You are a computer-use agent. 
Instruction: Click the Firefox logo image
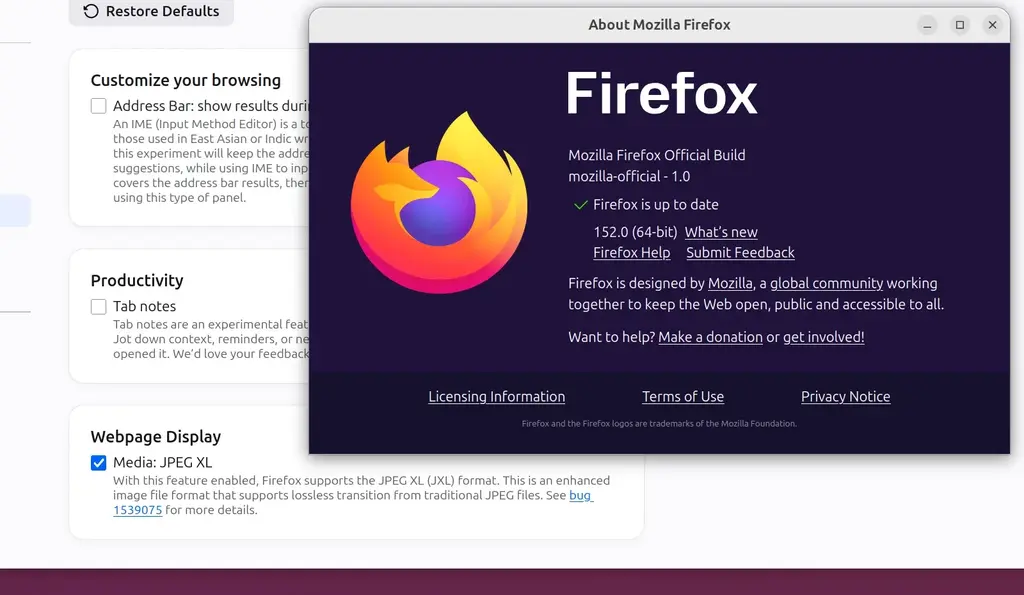click(x=439, y=202)
